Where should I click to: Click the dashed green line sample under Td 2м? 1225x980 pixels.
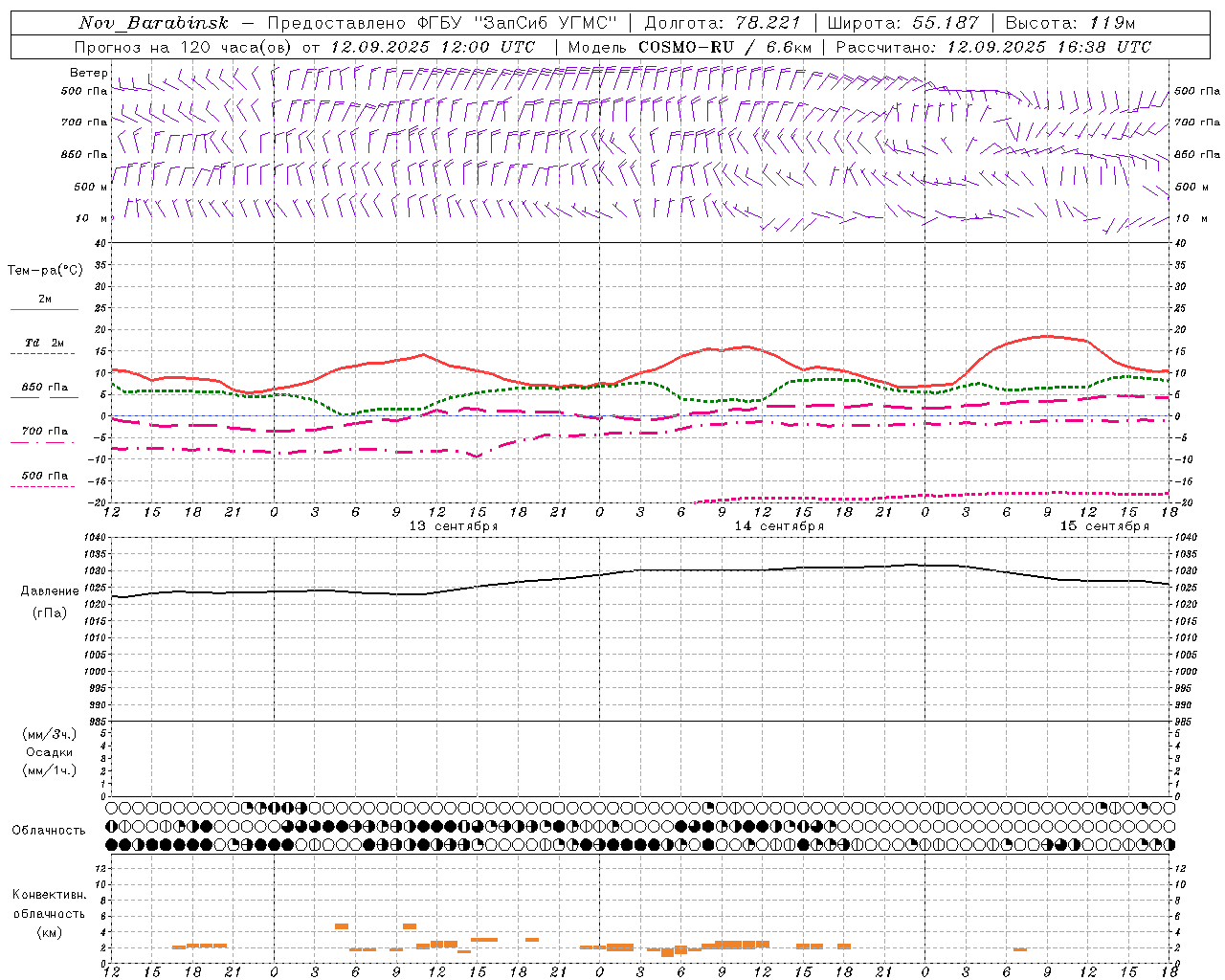tap(42, 354)
